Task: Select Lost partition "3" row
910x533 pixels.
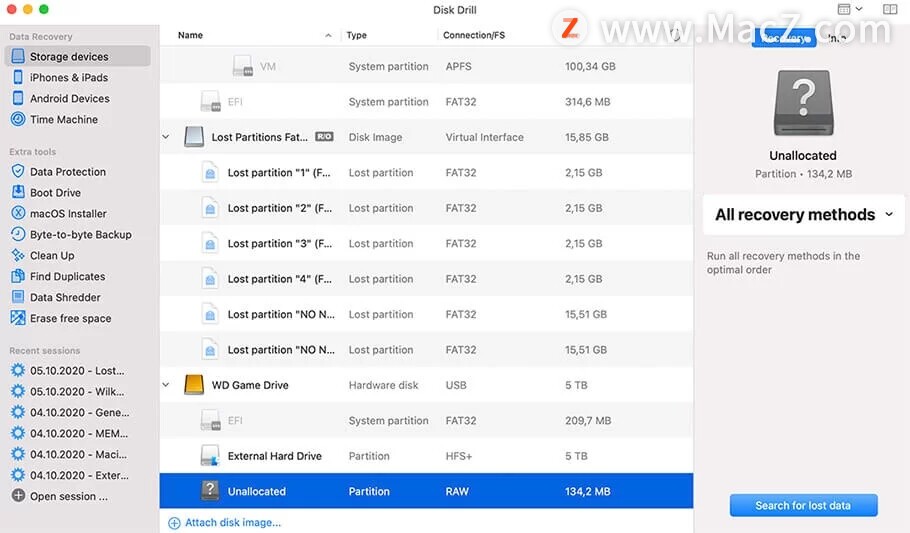Action: point(427,243)
